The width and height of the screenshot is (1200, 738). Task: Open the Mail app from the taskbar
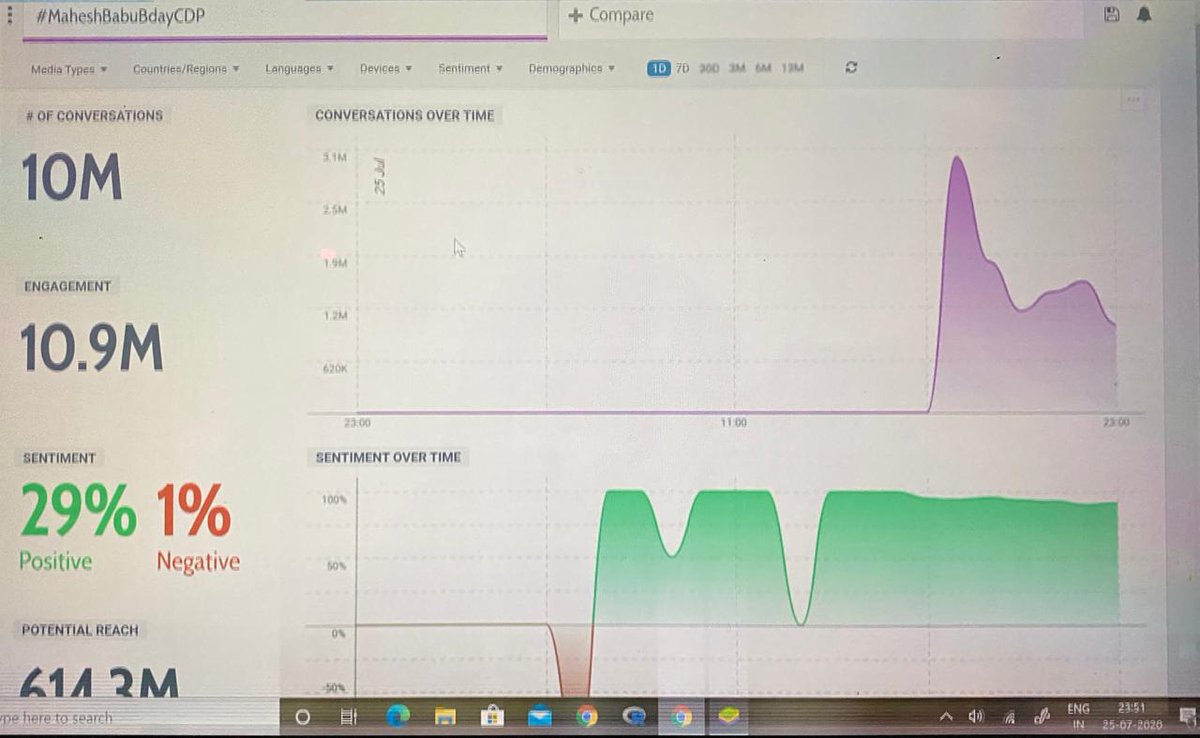point(539,717)
